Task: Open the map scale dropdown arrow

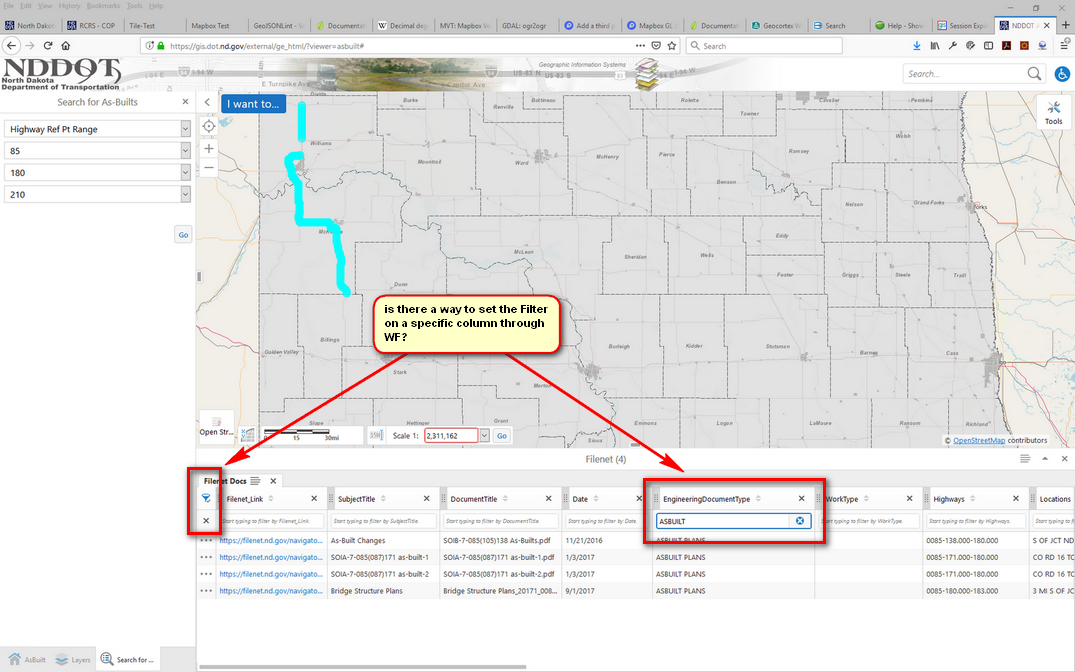Action: click(x=484, y=435)
